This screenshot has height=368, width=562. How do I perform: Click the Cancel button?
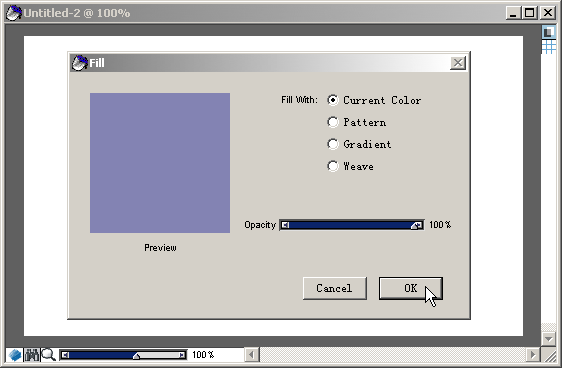pos(335,288)
